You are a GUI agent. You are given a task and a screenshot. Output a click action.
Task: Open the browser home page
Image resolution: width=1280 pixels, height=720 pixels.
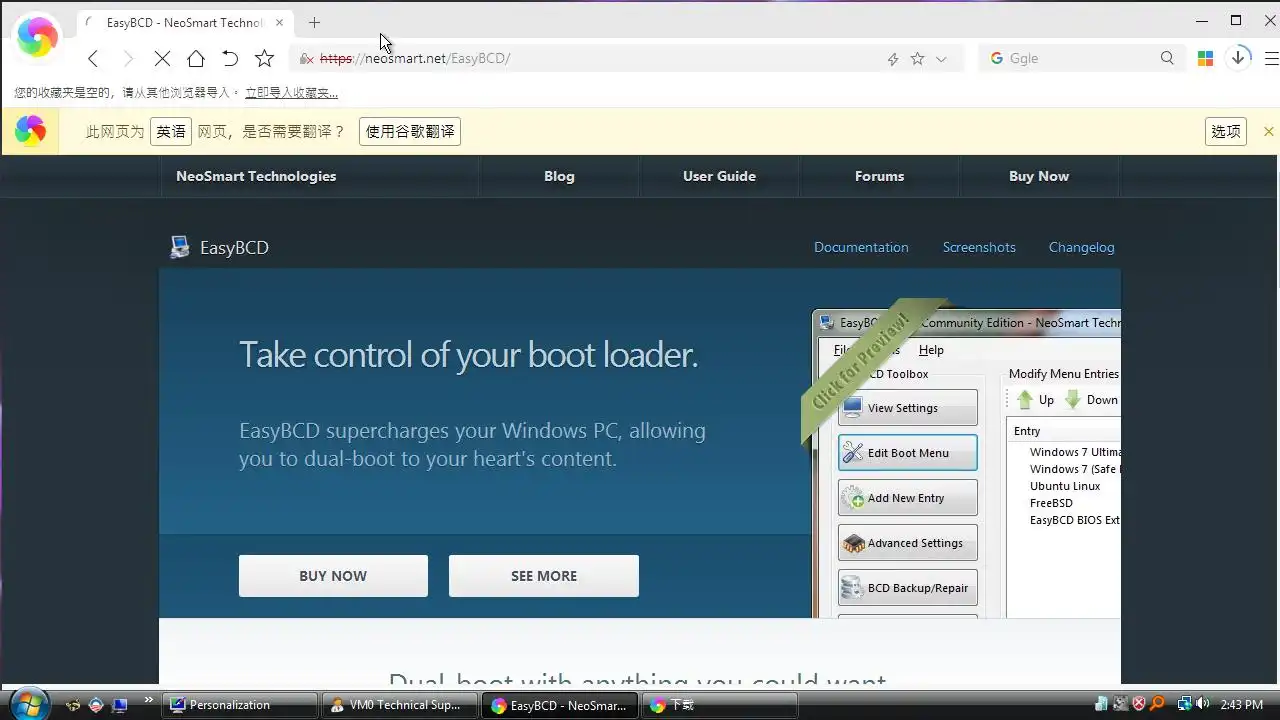pyautogui.click(x=196, y=59)
